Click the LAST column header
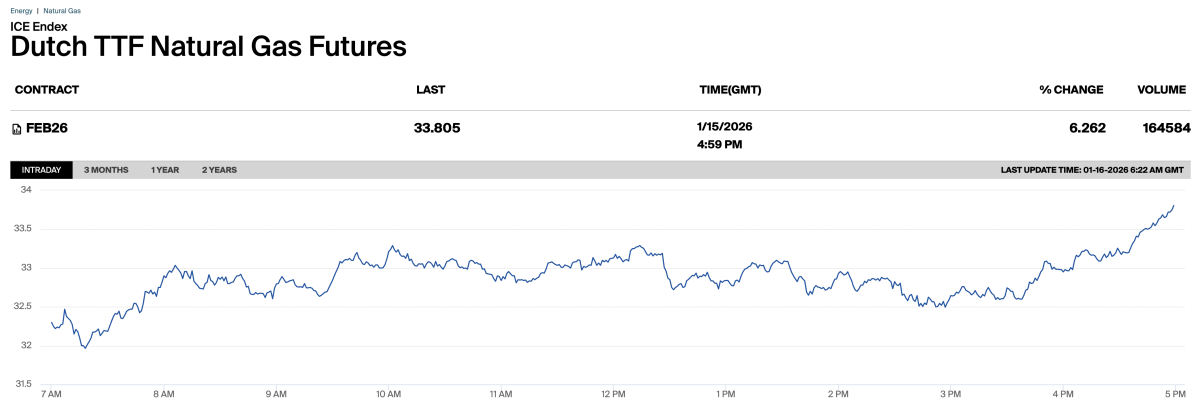Viewport: 1200px width, 409px height. [430, 90]
